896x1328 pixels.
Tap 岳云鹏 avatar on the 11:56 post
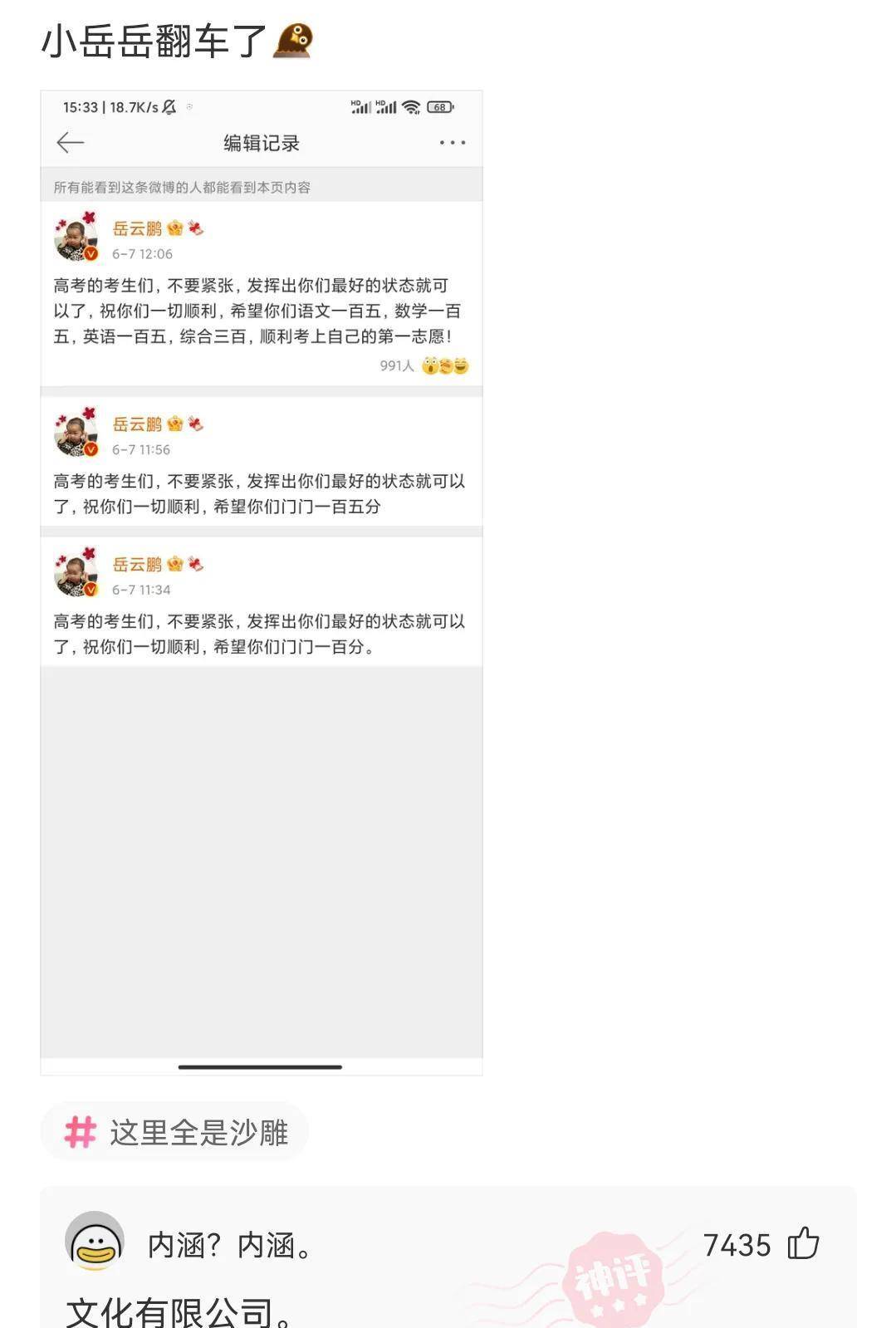click(x=76, y=433)
